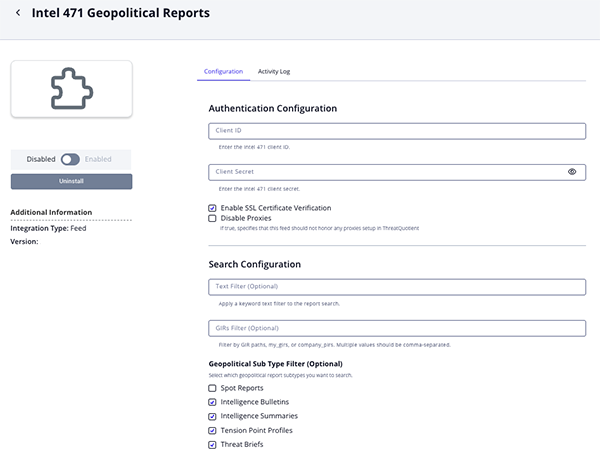Uncheck the Threat Briefs checkbox

click(x=212, y=445)
